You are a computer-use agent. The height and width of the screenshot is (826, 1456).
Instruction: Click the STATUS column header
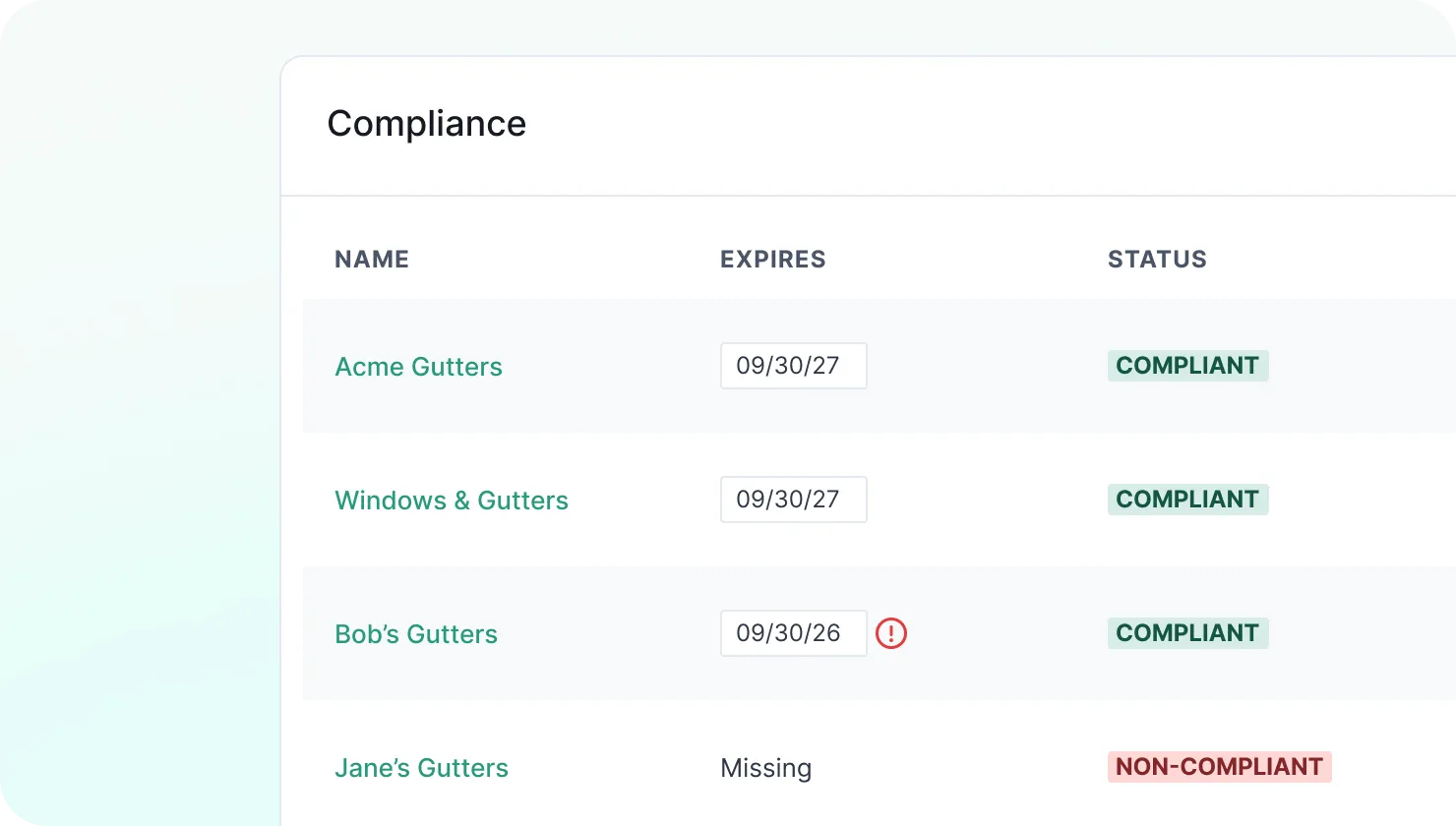click(1157, 260)
